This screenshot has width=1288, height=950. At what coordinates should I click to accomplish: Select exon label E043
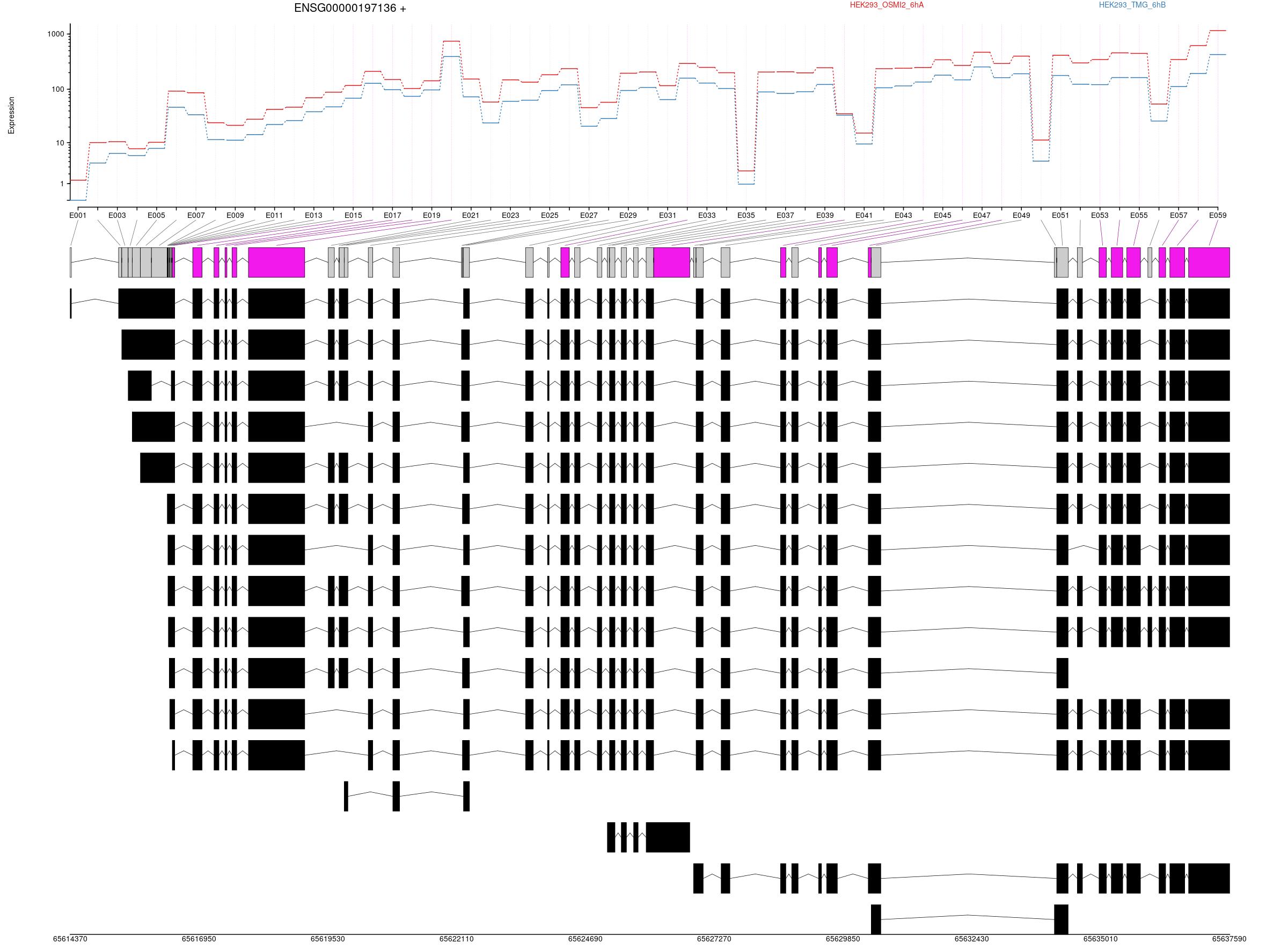click(903, 216)
